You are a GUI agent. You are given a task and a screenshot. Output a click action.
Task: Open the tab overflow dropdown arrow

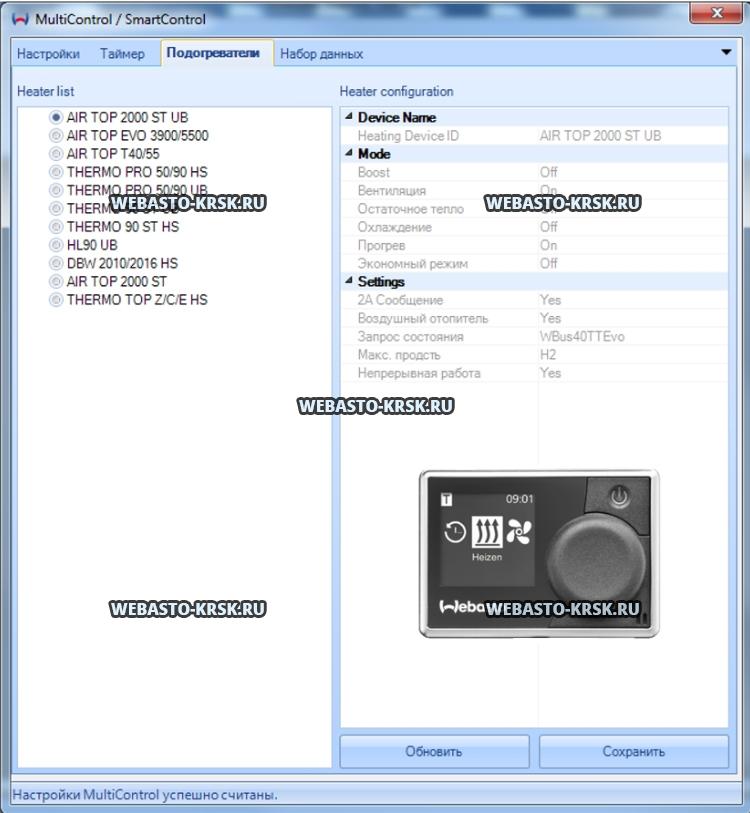(726, 52)
